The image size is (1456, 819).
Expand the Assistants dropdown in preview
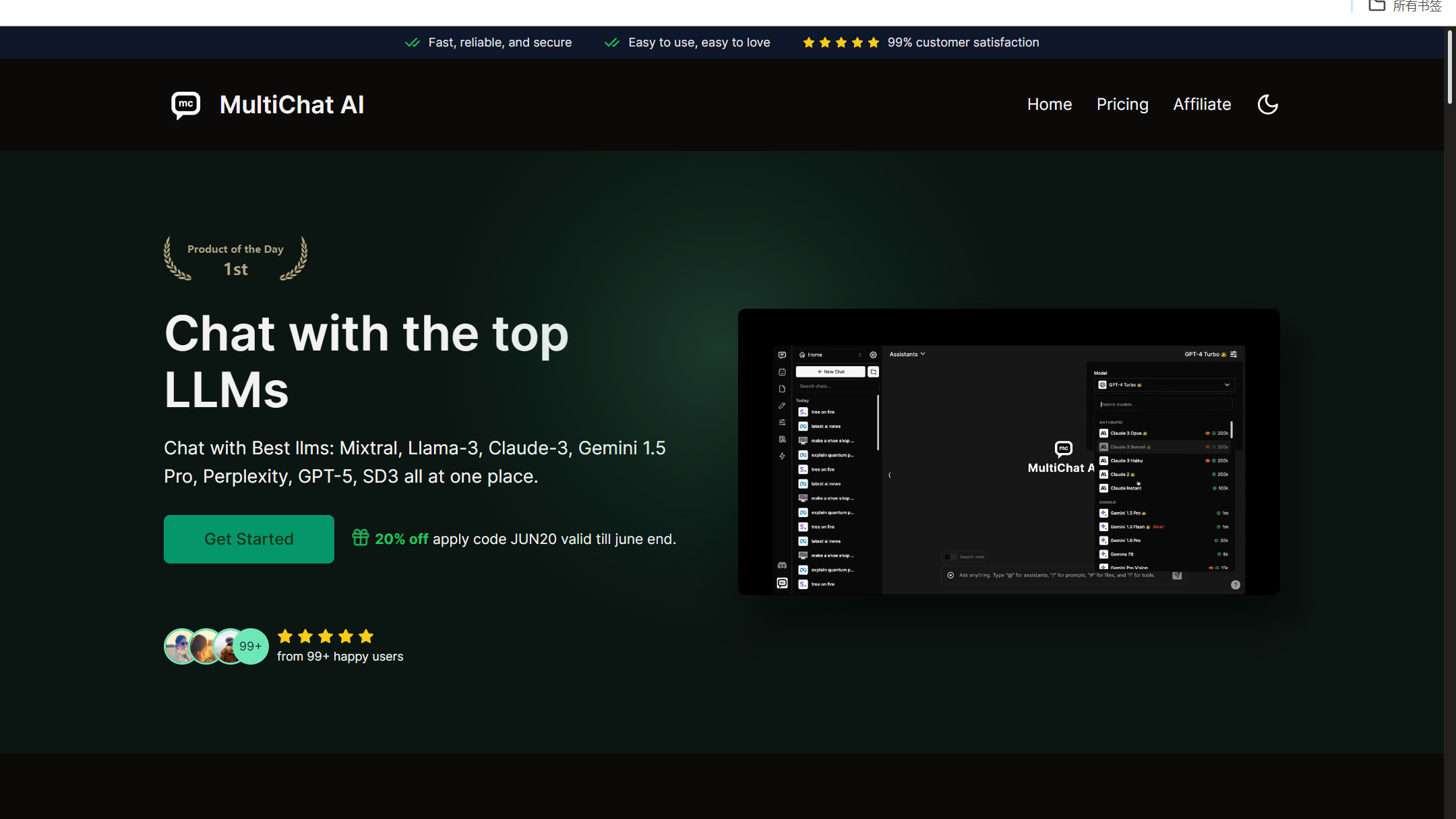(x=907, y=354)
